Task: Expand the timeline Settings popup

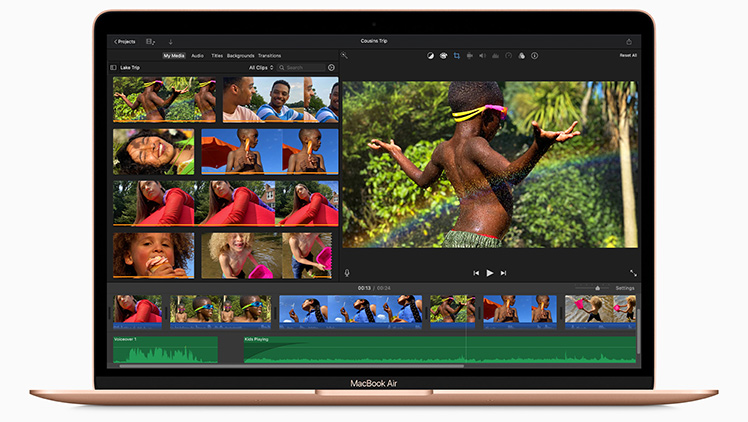Action: click(x=624, y=288)
